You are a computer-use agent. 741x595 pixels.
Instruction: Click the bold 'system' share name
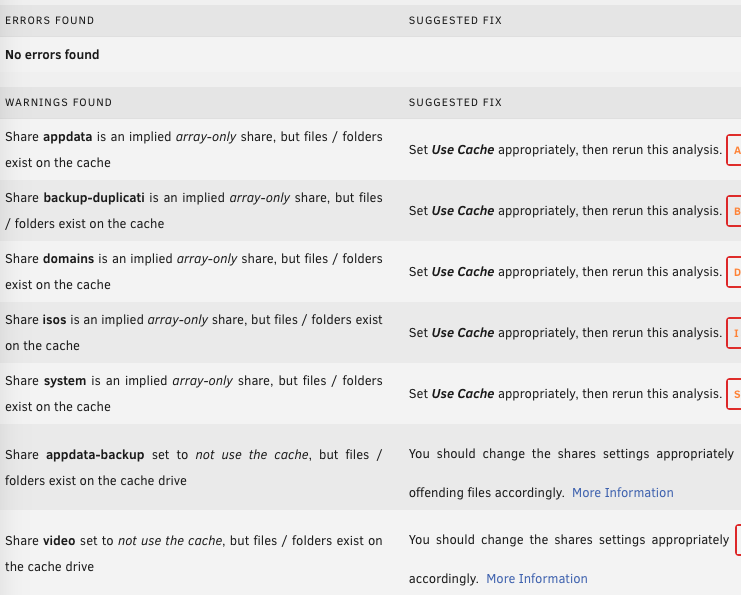(x=65, y=381)
